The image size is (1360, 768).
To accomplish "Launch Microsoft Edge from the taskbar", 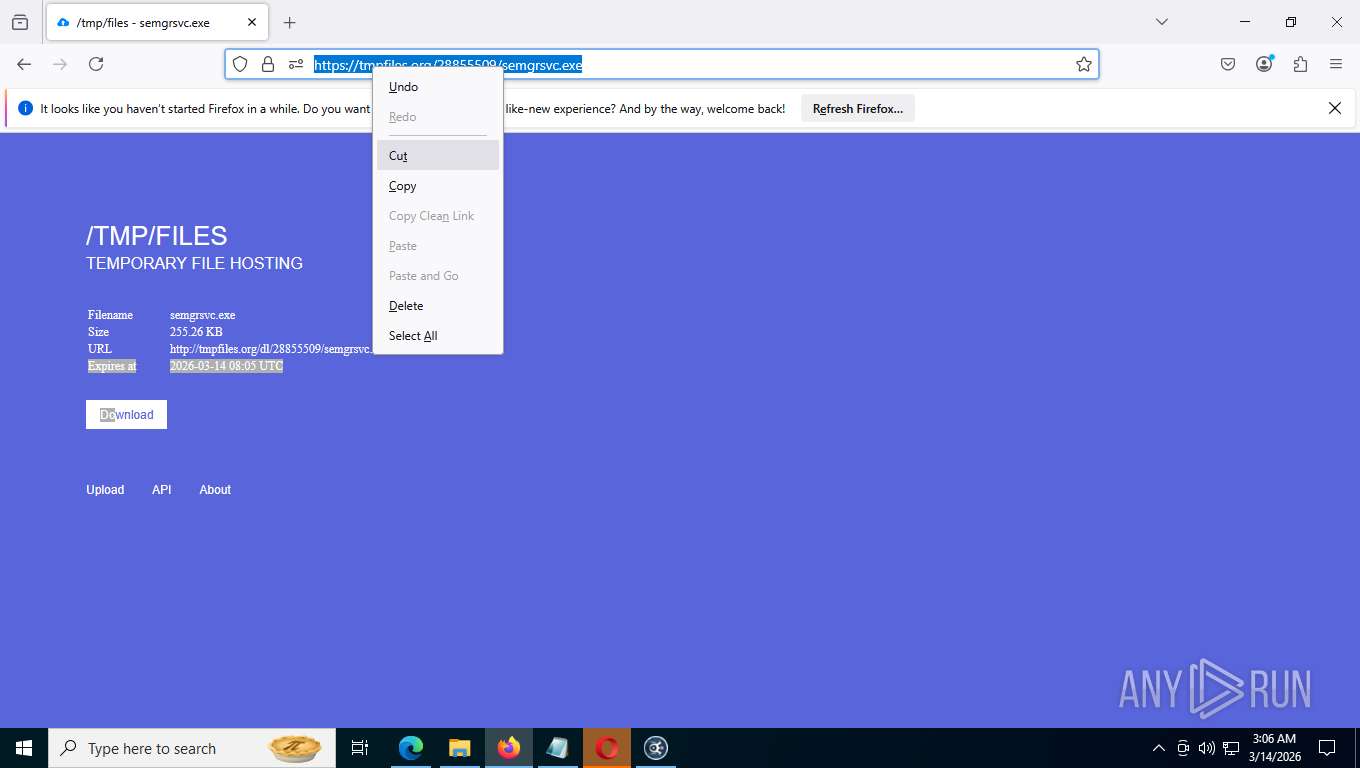I will click(x=411, y=748).
